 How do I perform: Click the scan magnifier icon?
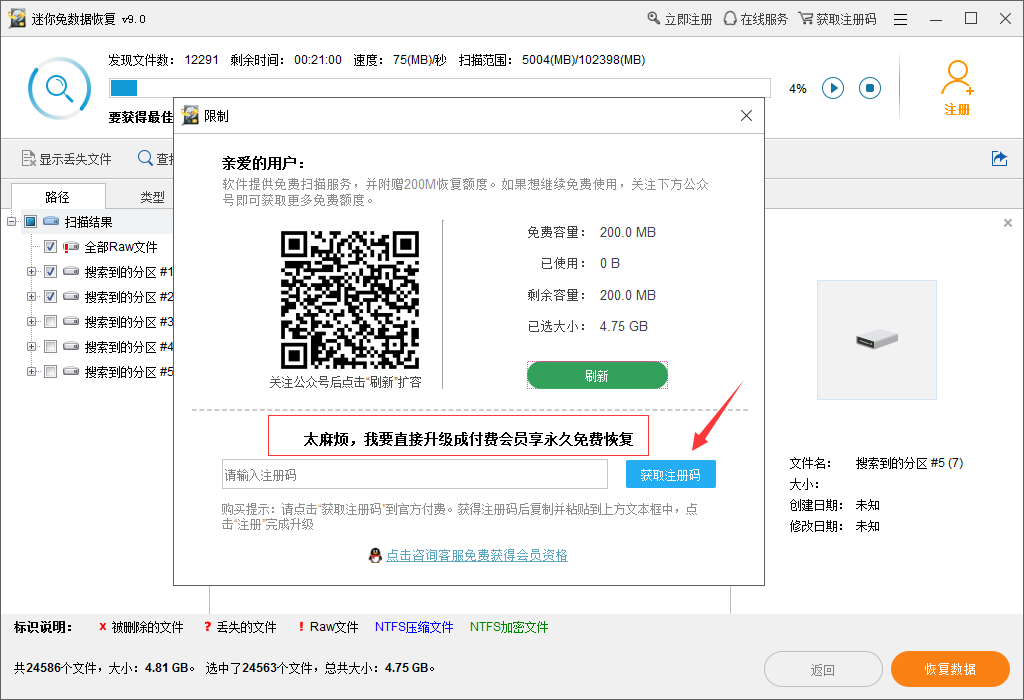tap(59, 88)
